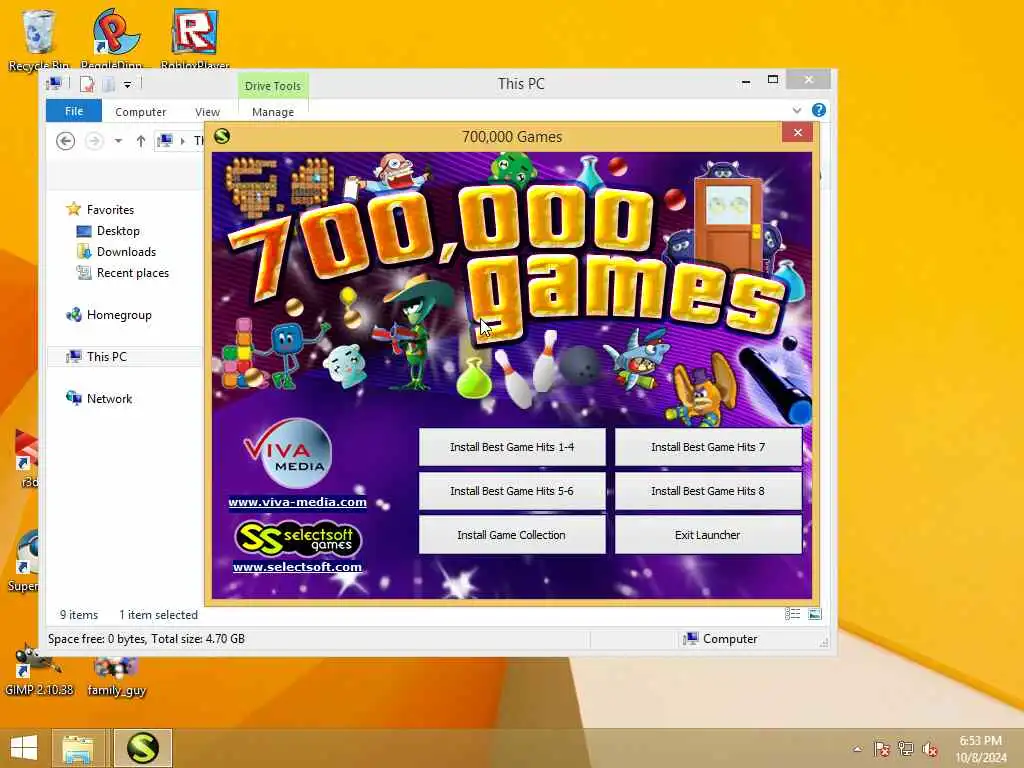The height and width of the screenshot is (768, 1024).
Task: Open recent locations dropdown arrow
Action: (x=118, y=141)
